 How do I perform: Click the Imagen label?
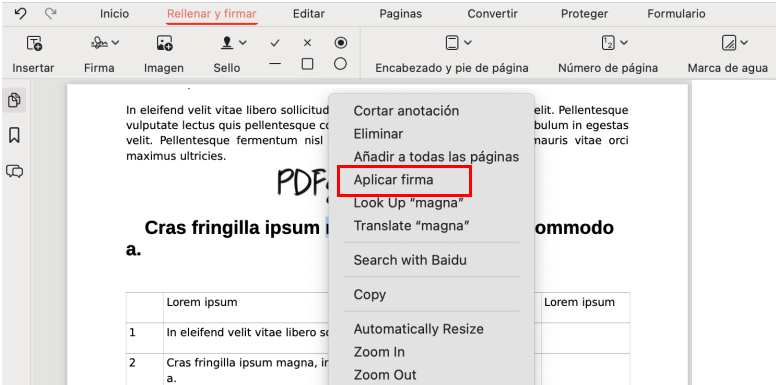coord(164,68)
